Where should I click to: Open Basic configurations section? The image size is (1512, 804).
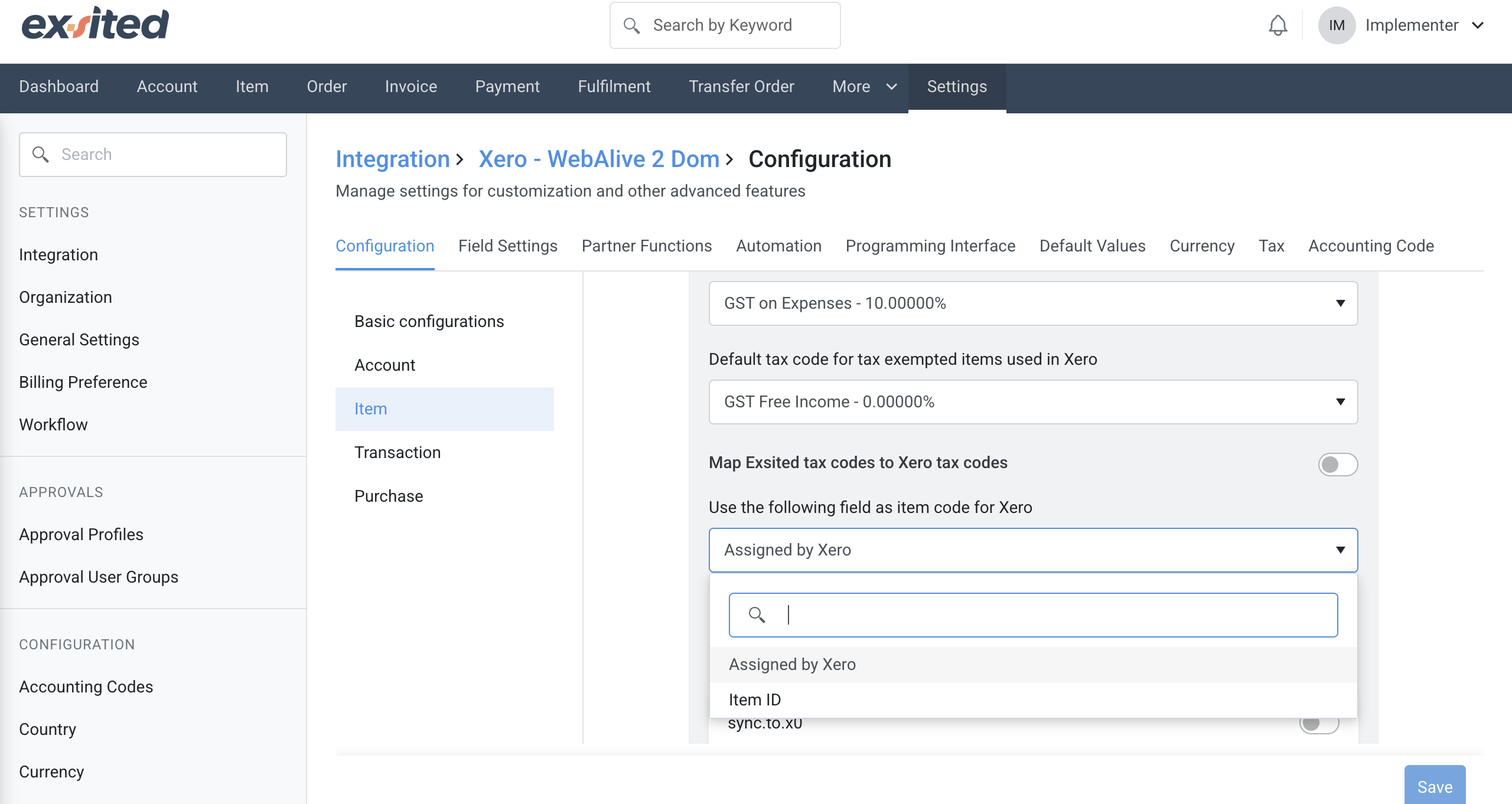(445, 322)
